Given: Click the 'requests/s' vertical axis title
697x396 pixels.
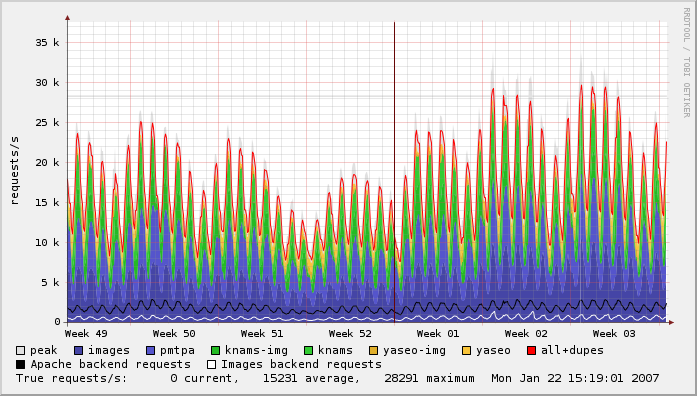Looking at the screenshot, I should pyautogui.click(x=15, y=171).
